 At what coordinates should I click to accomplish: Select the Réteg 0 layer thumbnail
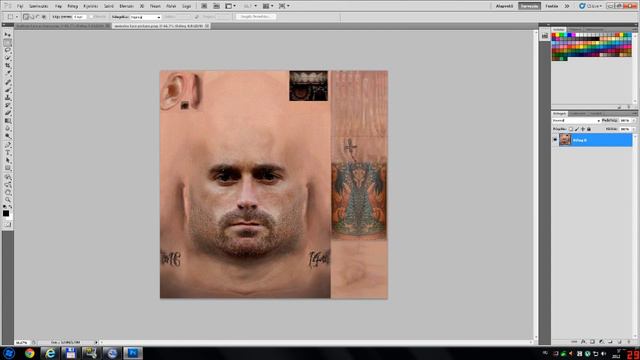pos(565,140)
